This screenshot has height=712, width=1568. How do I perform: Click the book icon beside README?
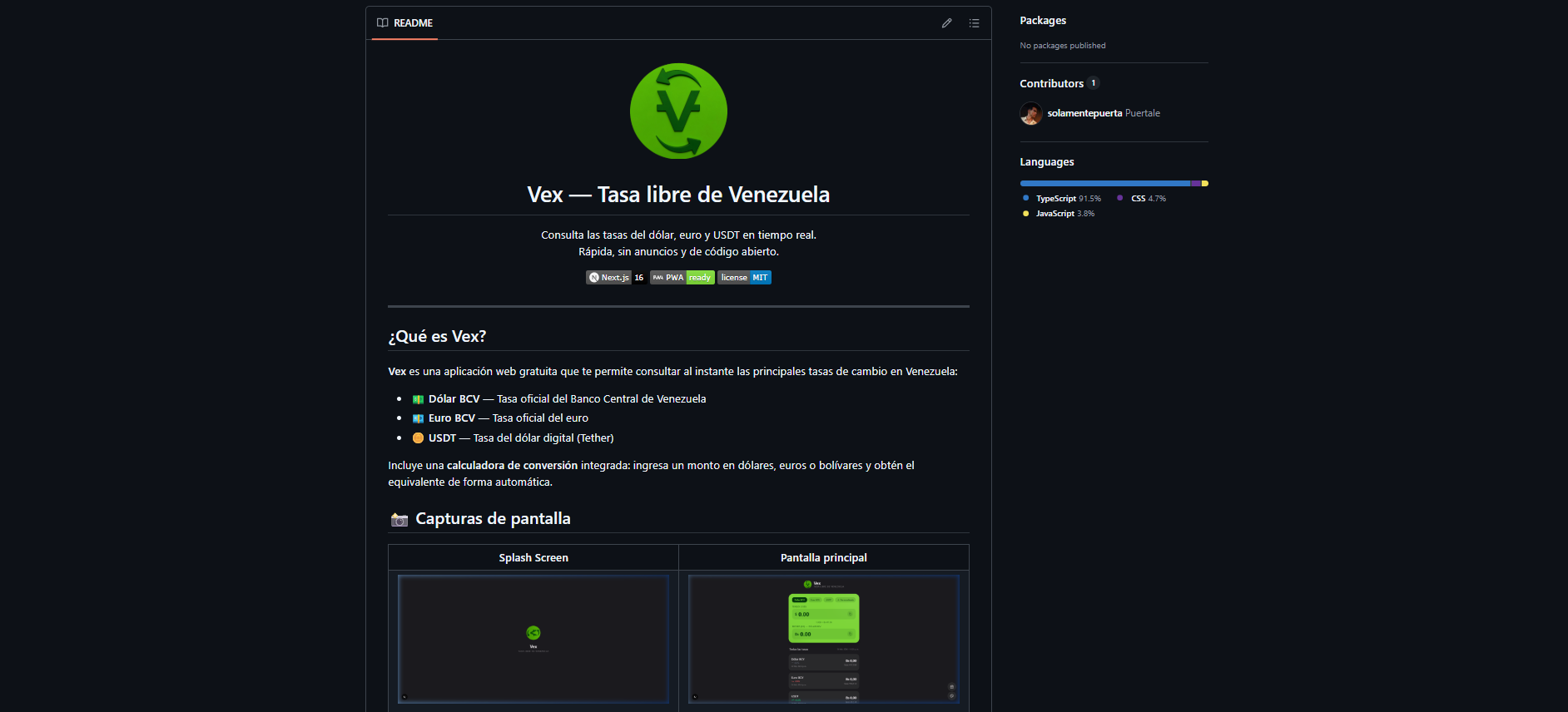click(x=383, y=23)
